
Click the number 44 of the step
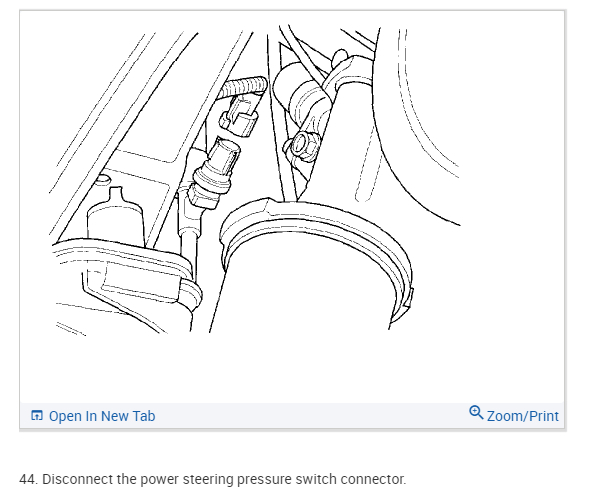(28, 479)
